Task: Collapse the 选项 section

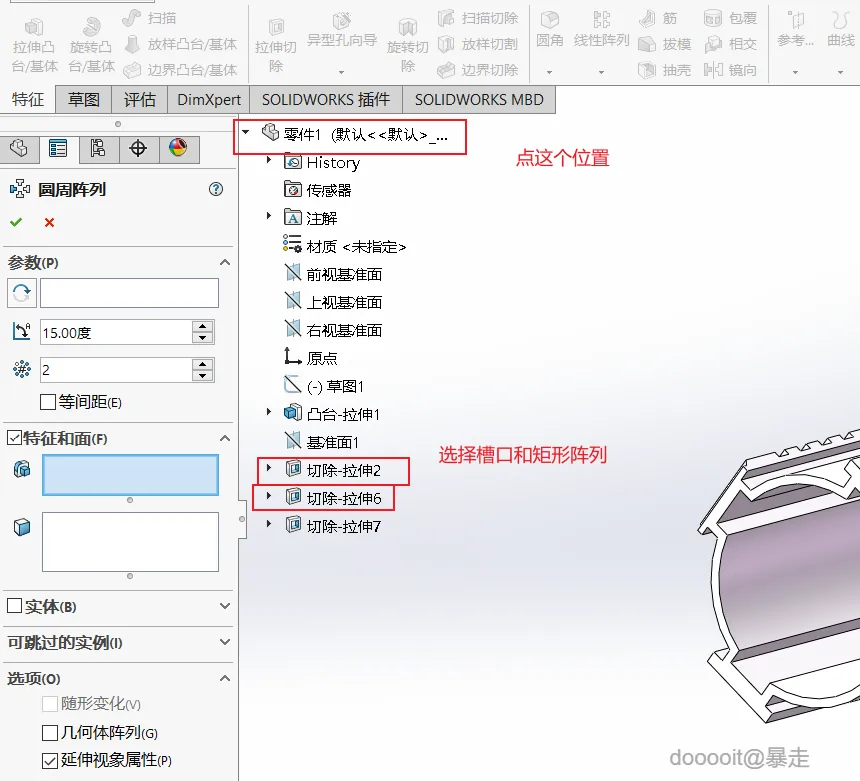Action: [225, 678]
